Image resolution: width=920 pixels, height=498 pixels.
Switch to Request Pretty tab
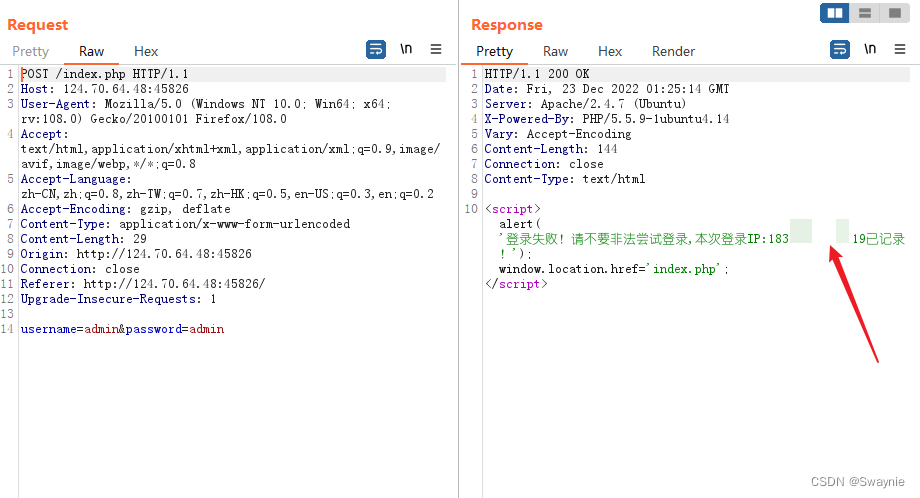31,52
